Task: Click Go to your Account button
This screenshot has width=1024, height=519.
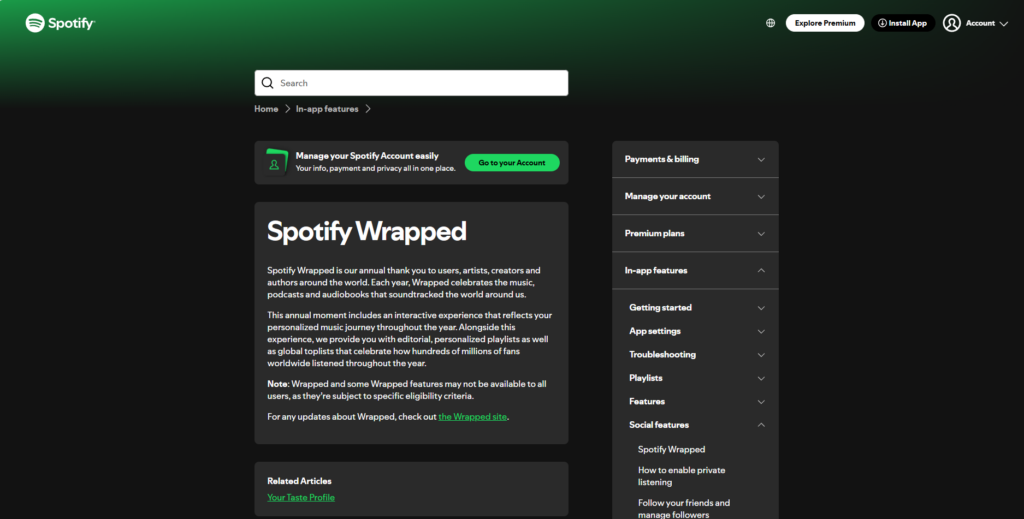Action: coord(512,163)
